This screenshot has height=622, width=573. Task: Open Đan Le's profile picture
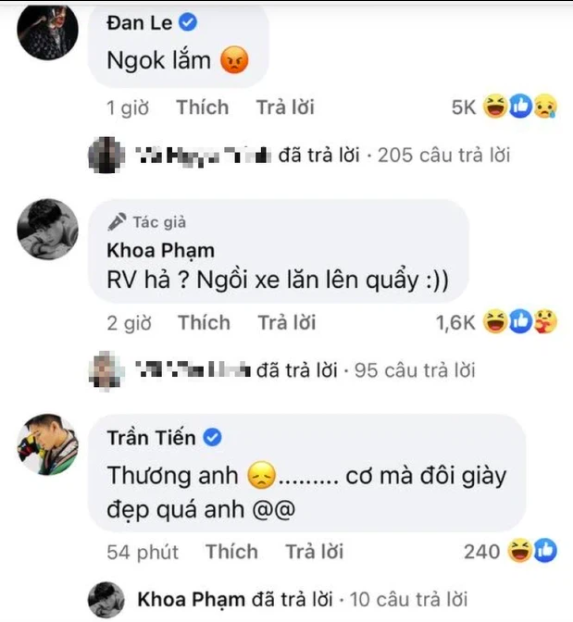pyautogui.click(x=48, y=31)
